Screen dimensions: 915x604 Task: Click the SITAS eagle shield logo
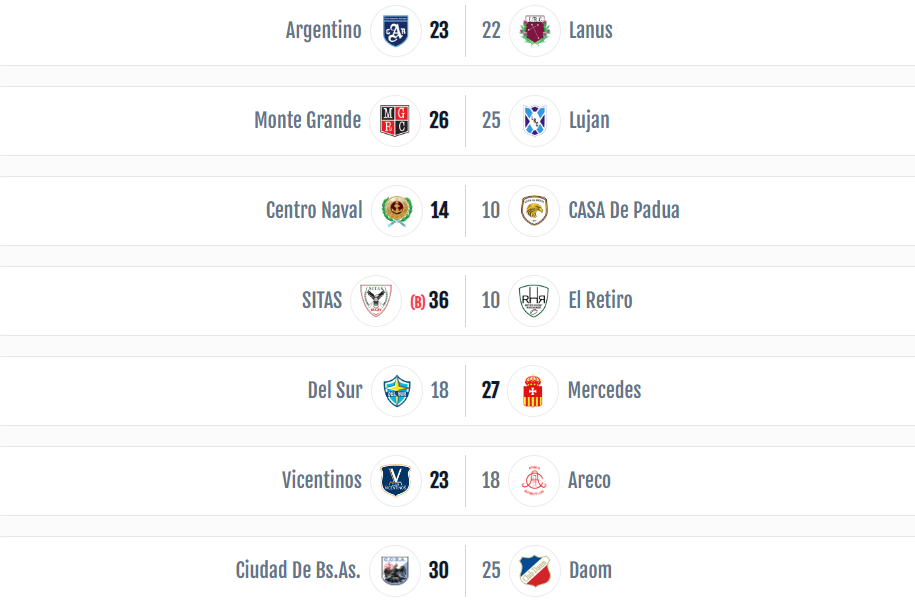(376, 301)
